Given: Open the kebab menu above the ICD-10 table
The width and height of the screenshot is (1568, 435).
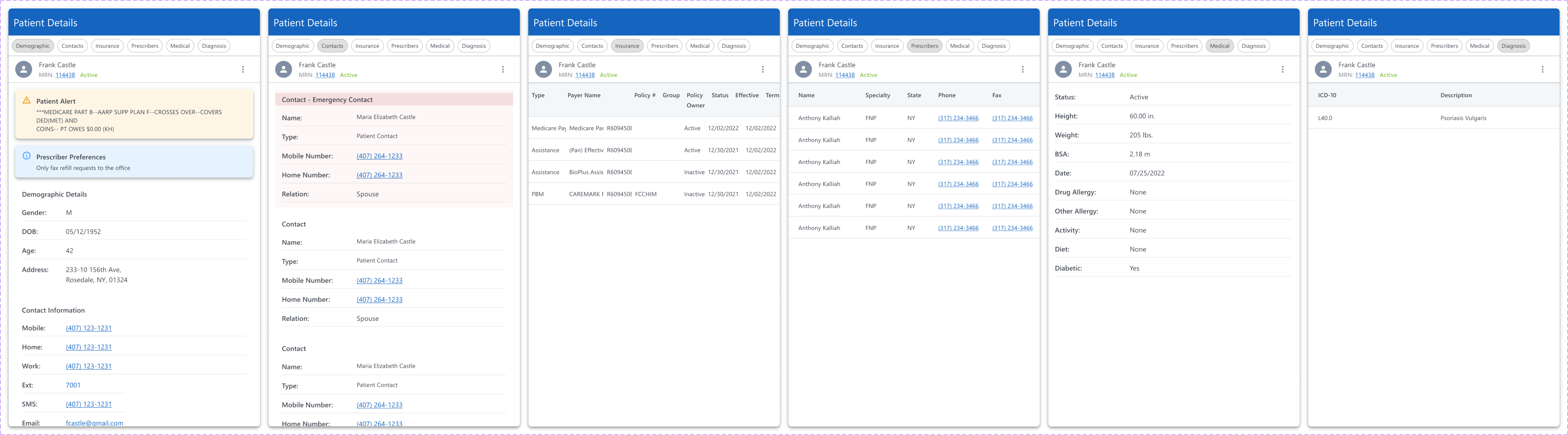Looking at the screenshot, I should [1542, 69].
